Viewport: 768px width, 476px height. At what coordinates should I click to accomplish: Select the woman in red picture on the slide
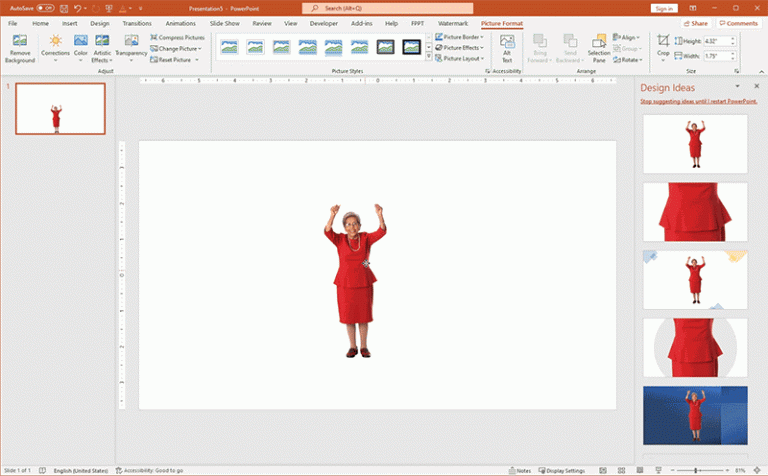tap(355, 281)
